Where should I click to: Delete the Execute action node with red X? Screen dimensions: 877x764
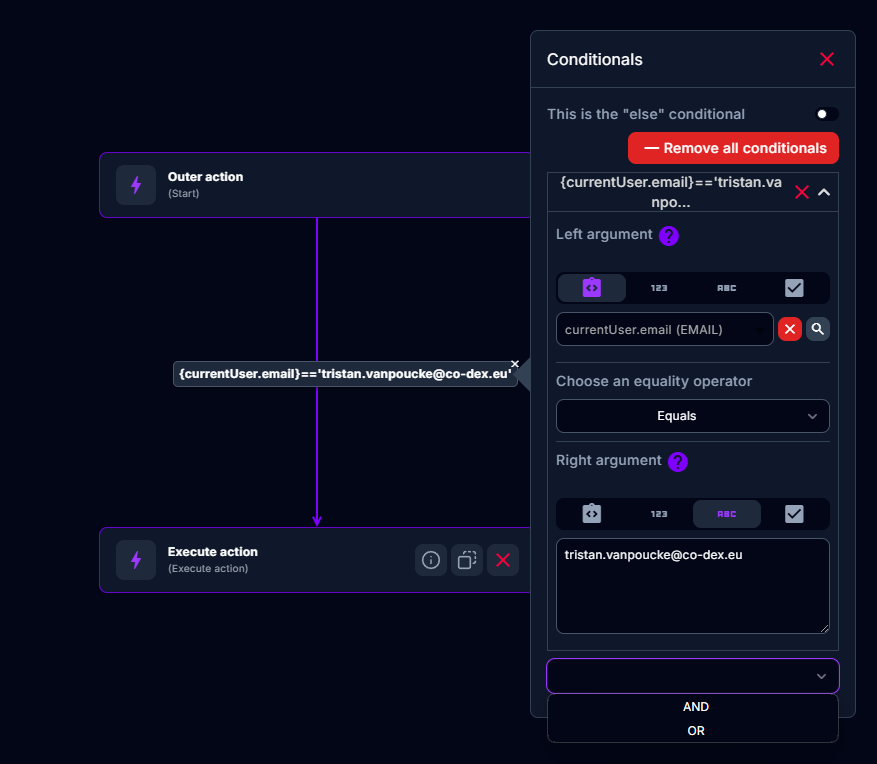pyautogui.click(x=503, y=560)
